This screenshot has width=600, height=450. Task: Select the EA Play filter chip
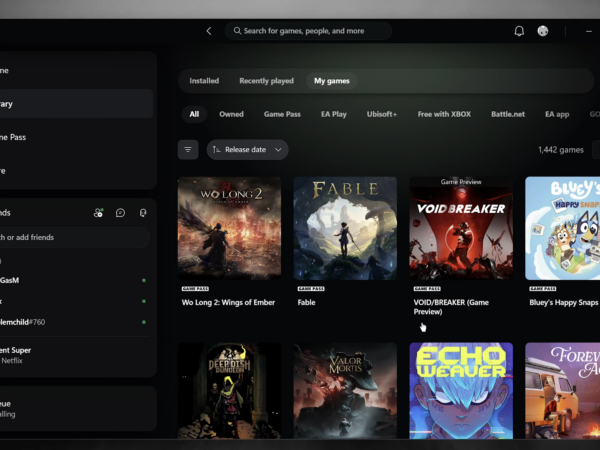tap(334, 114)
